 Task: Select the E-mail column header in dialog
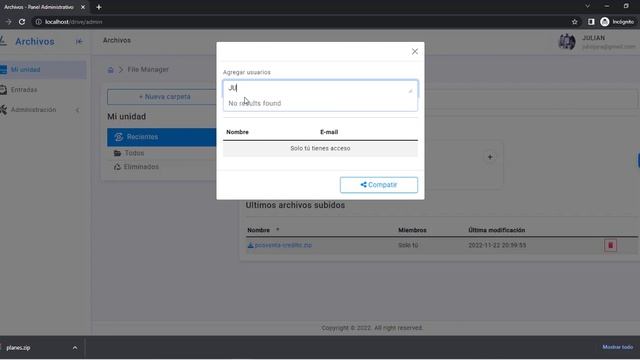click(329, 132)
